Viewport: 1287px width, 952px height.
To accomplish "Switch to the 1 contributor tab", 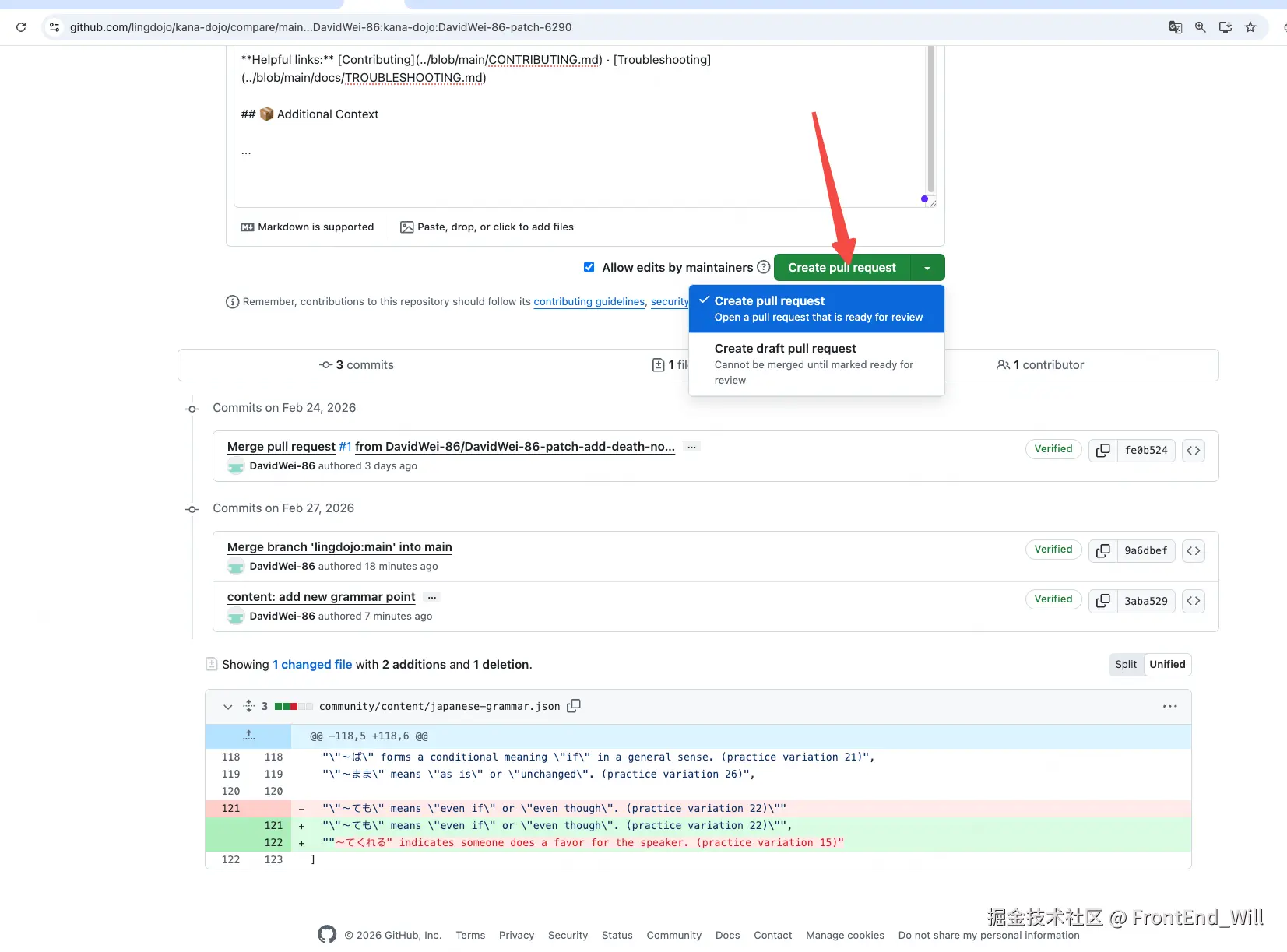I will point(1040,365).
